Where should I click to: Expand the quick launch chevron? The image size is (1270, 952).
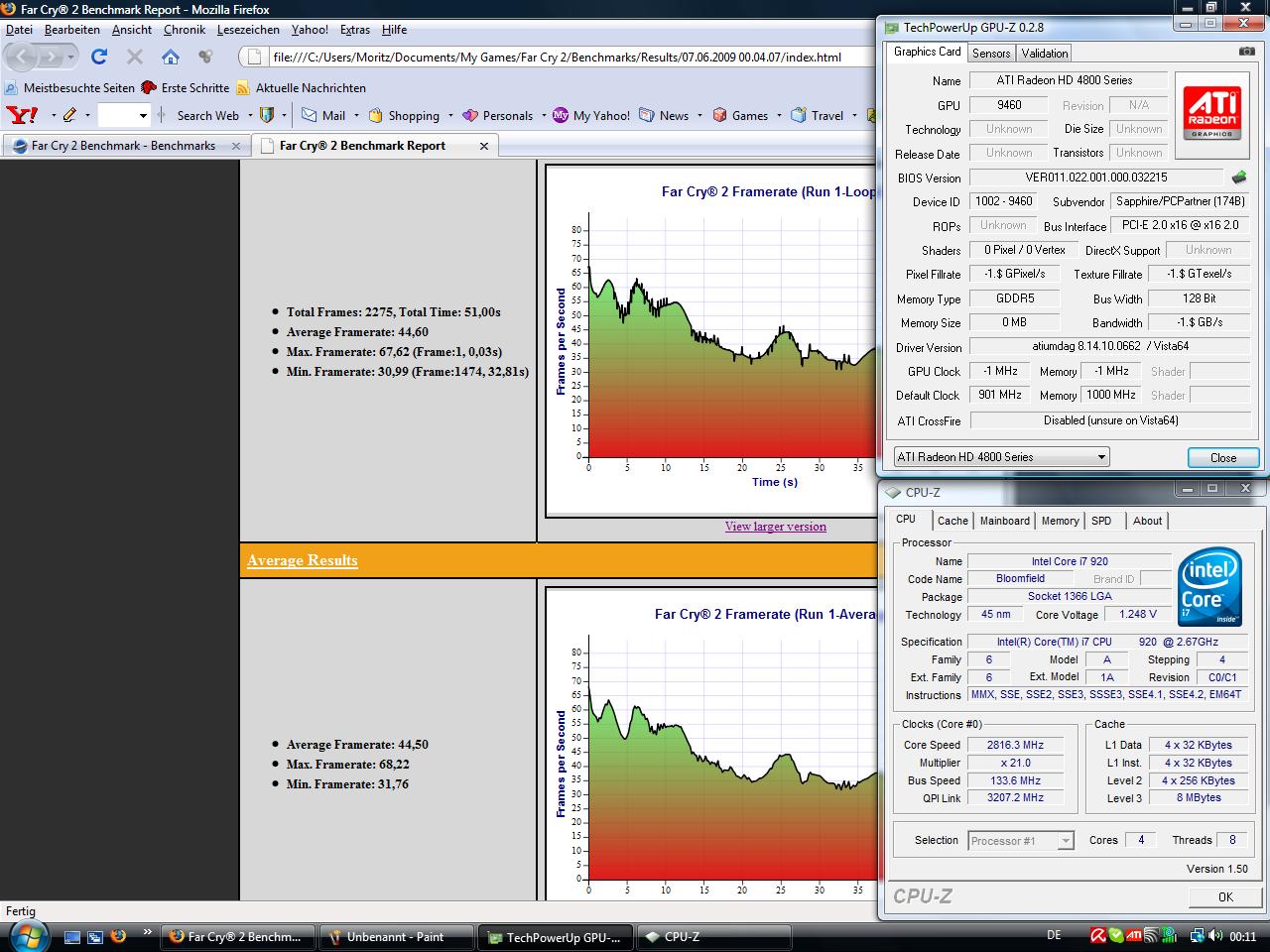click(148, 933)
